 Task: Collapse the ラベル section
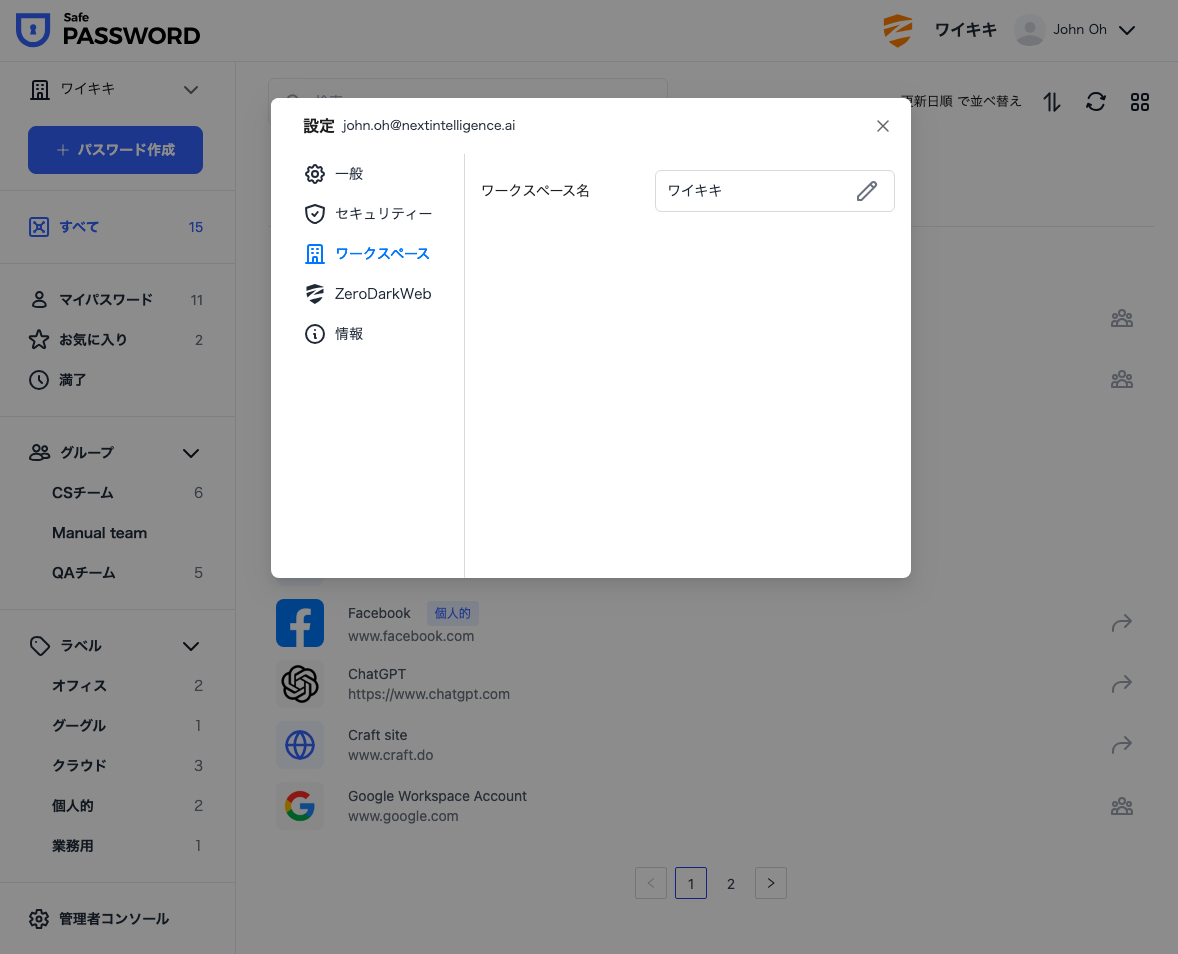[x=191, y=646]
